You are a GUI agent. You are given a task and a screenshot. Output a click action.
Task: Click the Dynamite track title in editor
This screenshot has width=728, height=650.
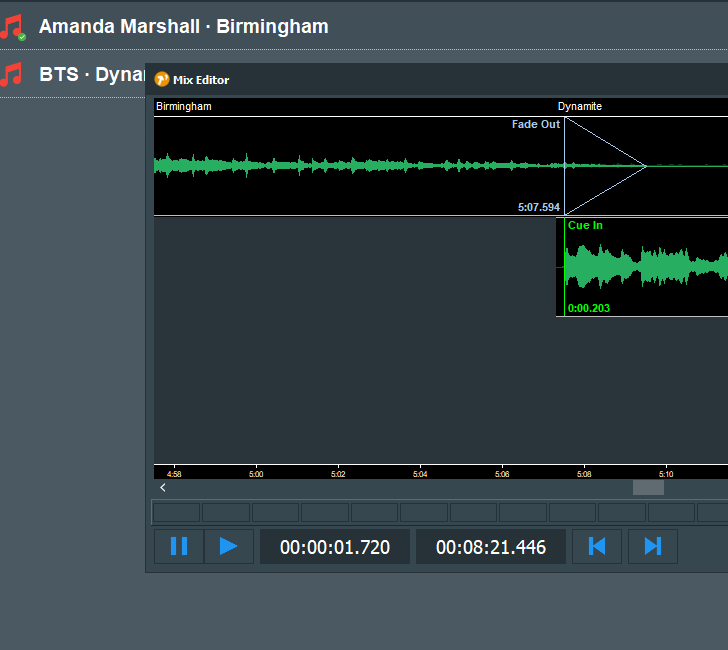click(x=579, y=106)
